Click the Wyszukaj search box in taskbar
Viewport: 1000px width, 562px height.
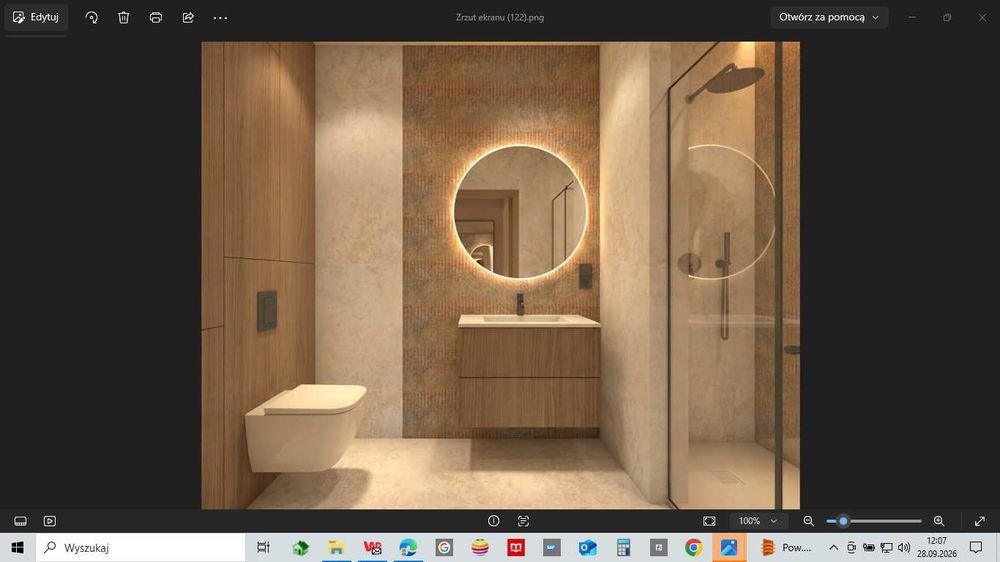[140, 547]
